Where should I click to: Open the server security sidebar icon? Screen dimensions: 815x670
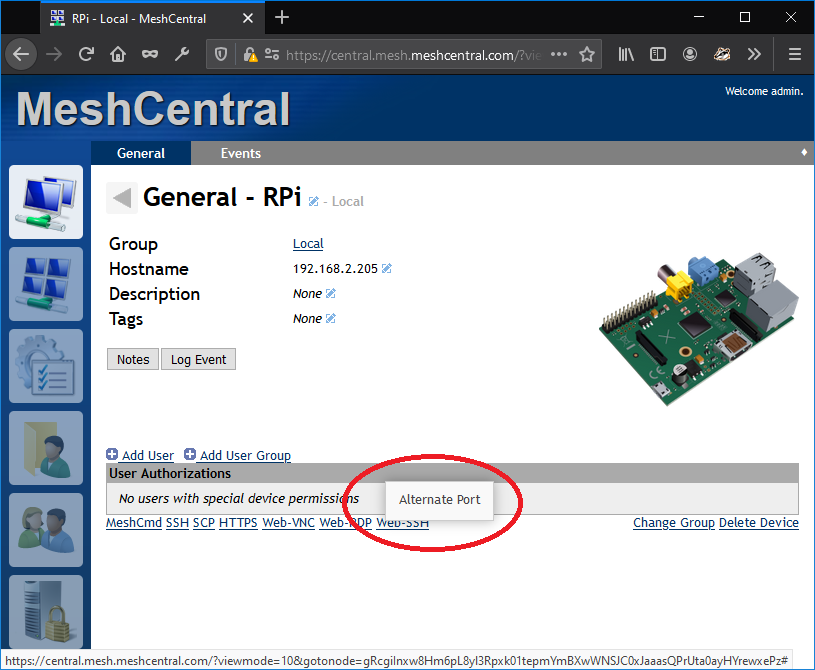46,612
